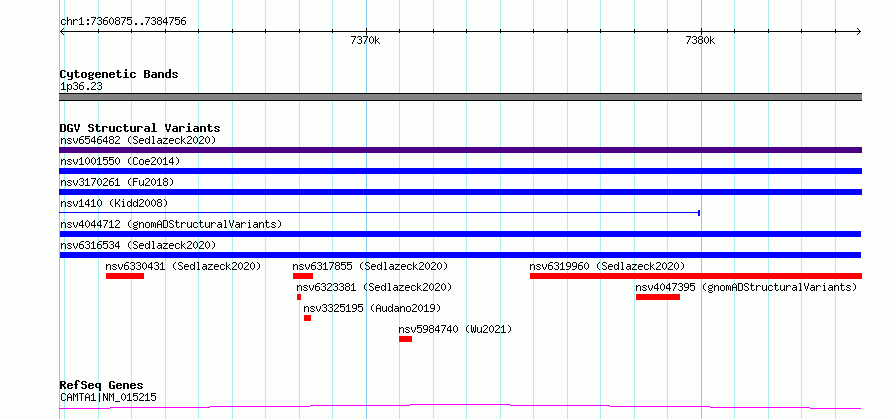The height and width of the screenshot is (419, 890).
Task: Open nsv4047395 (gnomADStructuralVariants) label
Action: (746, 287)
